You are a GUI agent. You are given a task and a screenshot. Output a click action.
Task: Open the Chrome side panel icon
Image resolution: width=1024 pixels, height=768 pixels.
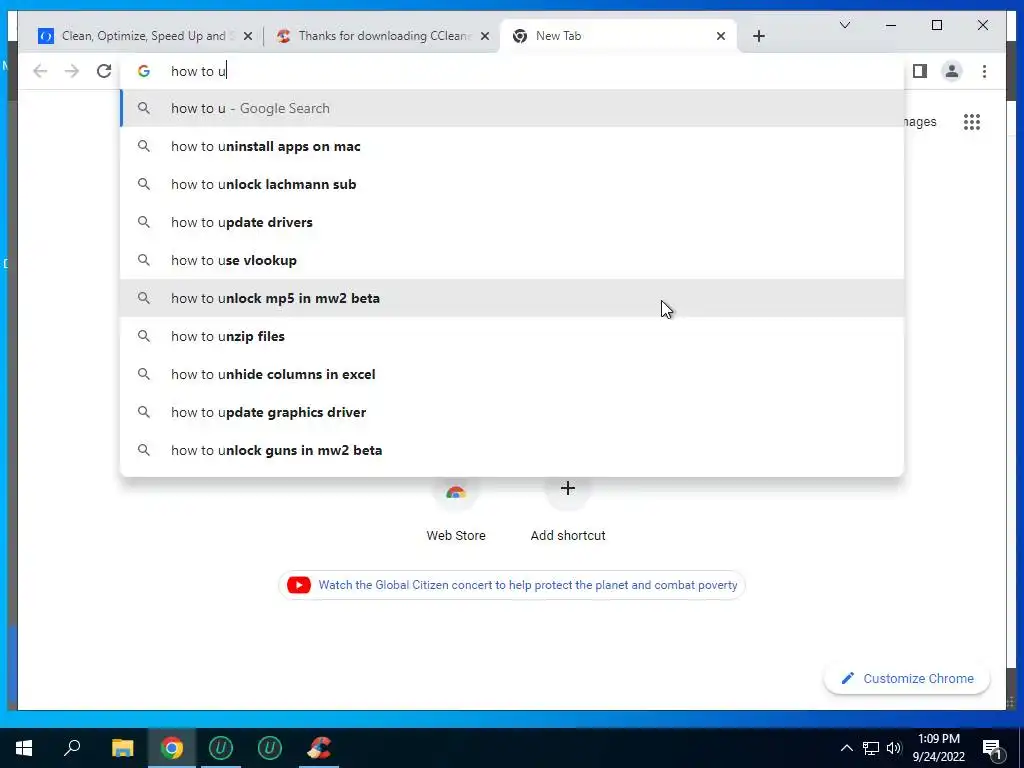[920, 71]
